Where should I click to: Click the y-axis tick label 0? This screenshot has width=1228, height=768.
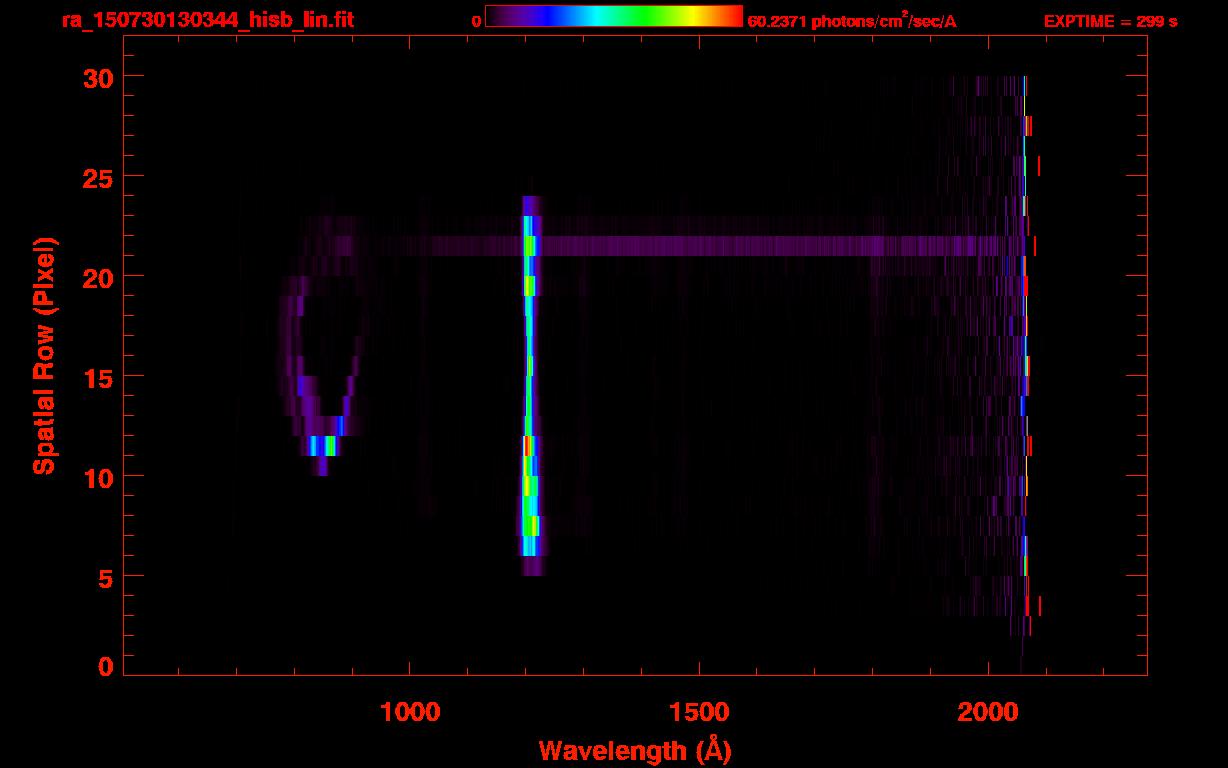click(104, 666)
